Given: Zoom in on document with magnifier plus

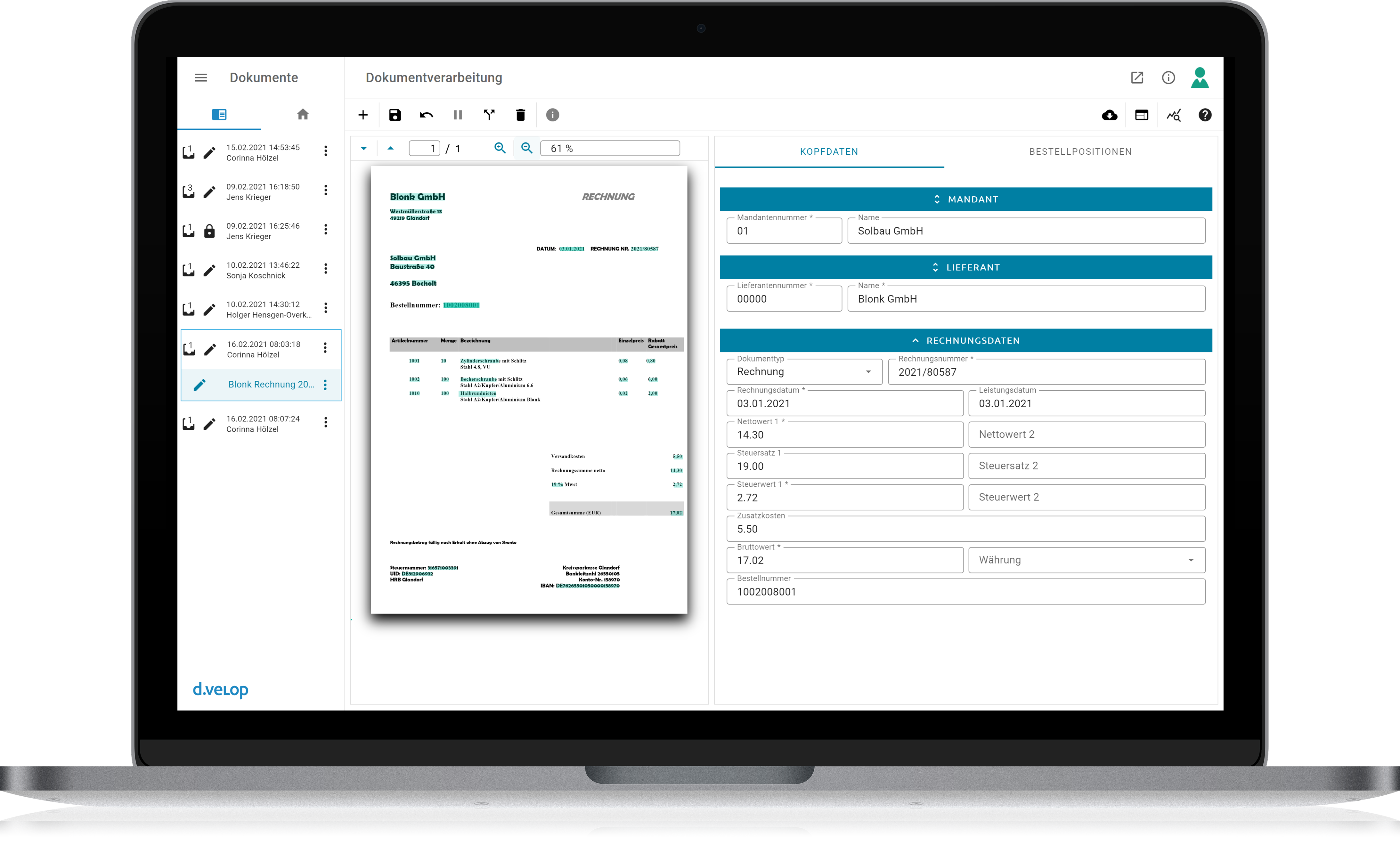Looking at the screenshot, I should point(500,148).
